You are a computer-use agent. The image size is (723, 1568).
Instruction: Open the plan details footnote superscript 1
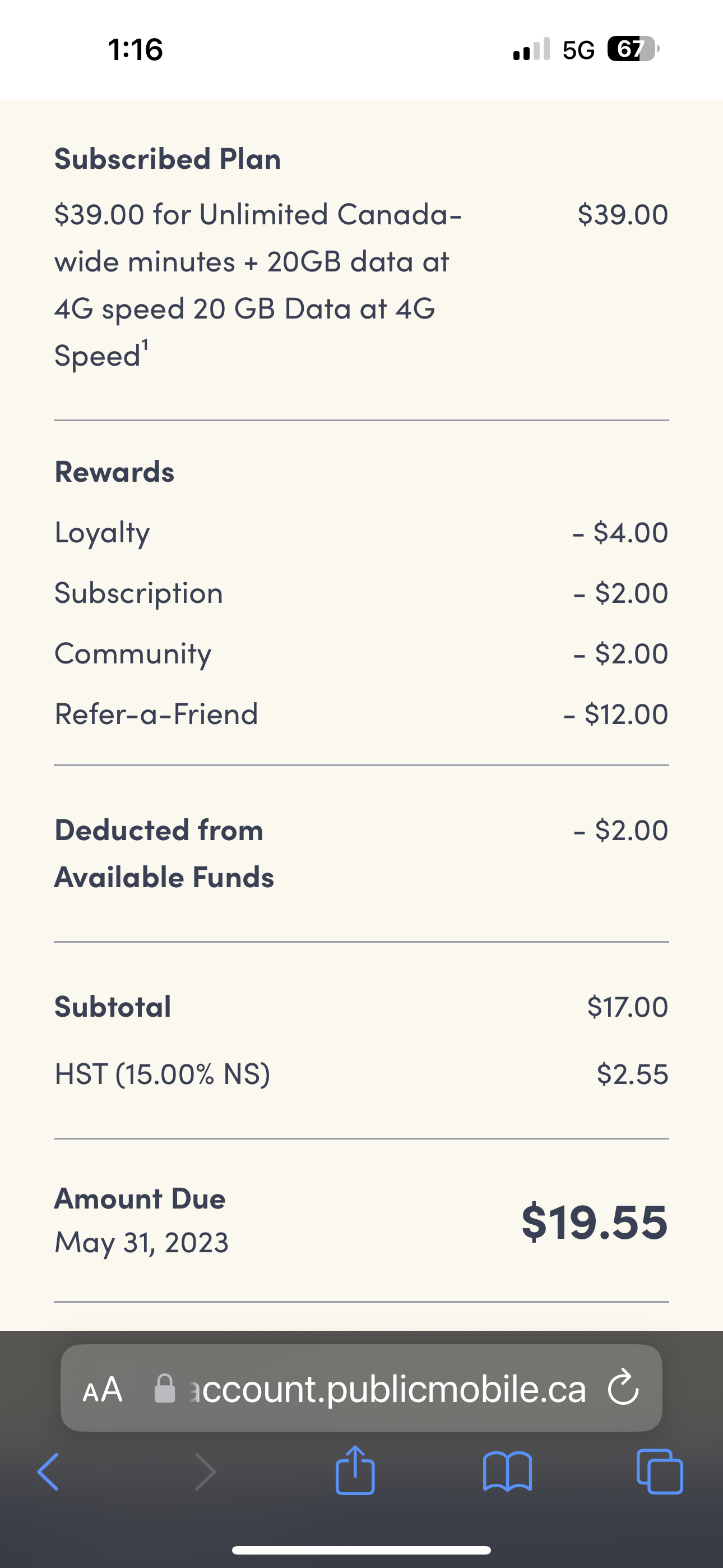[143, 344]
